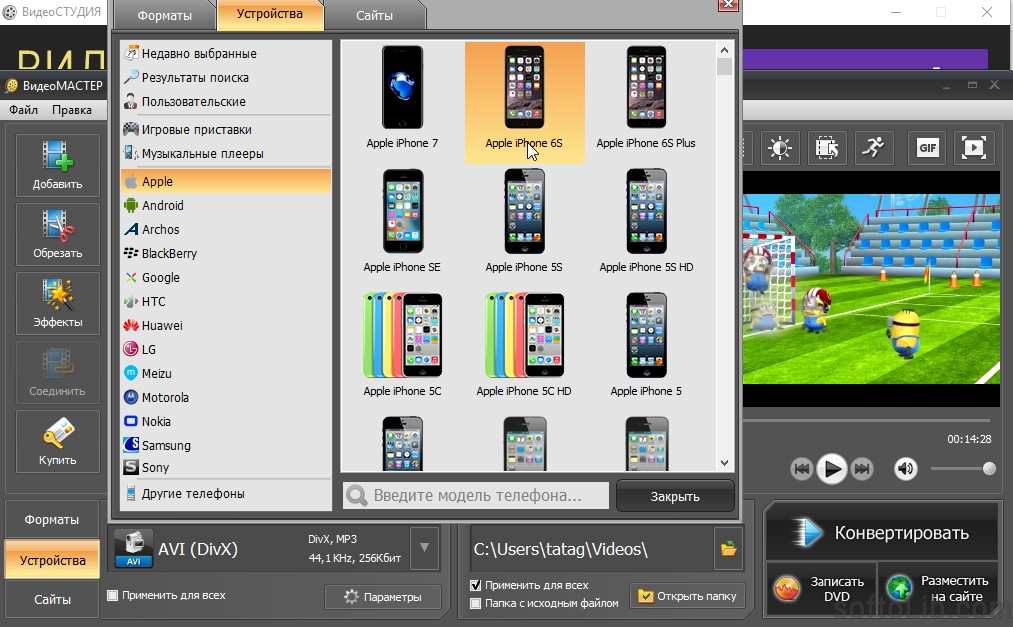
Task: Click Открыть папку button
Action: tap(687, 596)
